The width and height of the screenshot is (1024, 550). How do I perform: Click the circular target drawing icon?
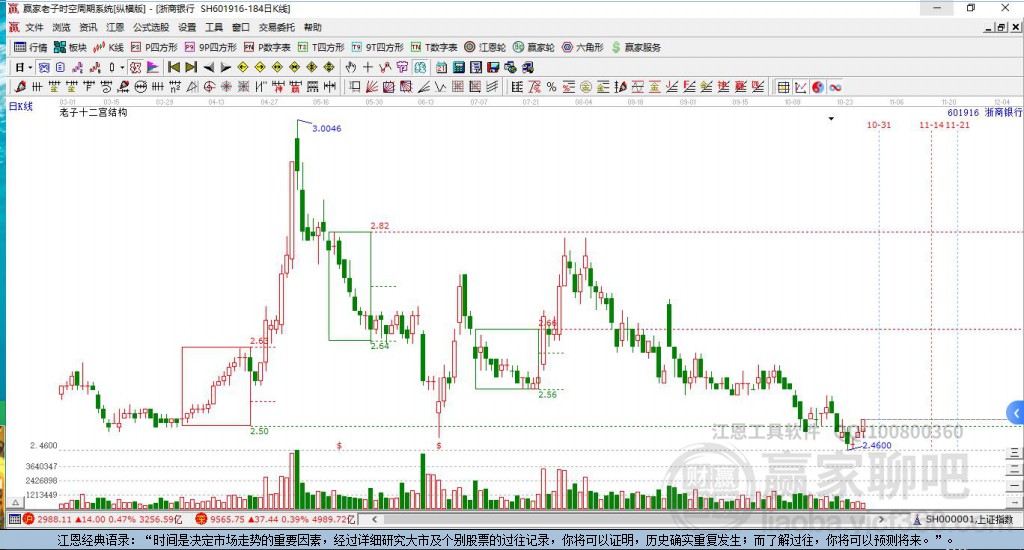pos(209,87)
